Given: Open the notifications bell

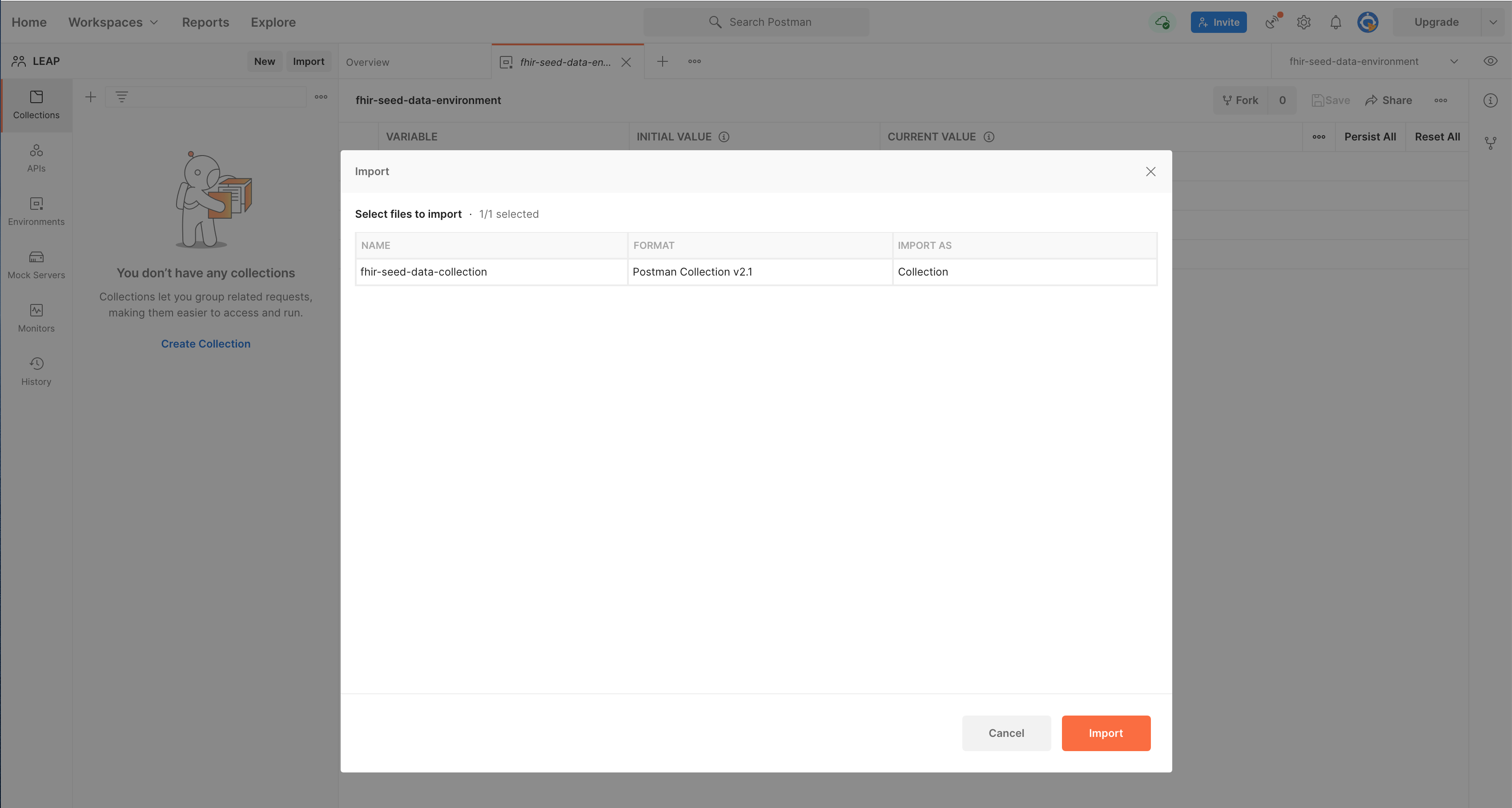Looking at the screenshot, I should (x=1335, y=22).
